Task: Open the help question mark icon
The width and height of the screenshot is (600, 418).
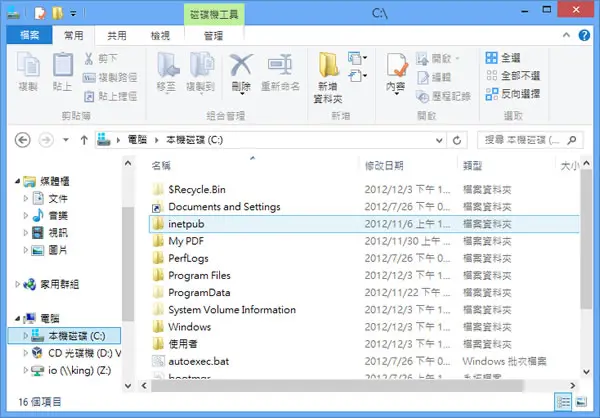Action: point(584,35)
